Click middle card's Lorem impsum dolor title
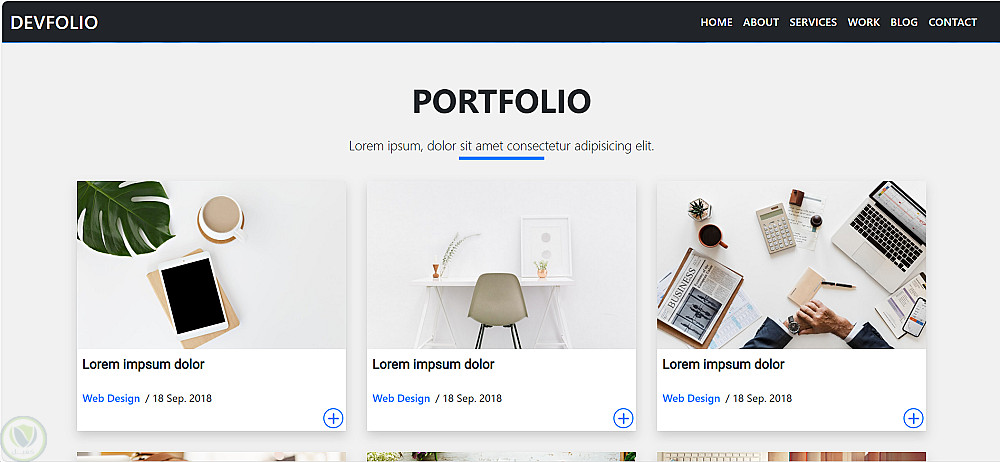The width and height of the screenshot is (1000, 462). (434, 365)
